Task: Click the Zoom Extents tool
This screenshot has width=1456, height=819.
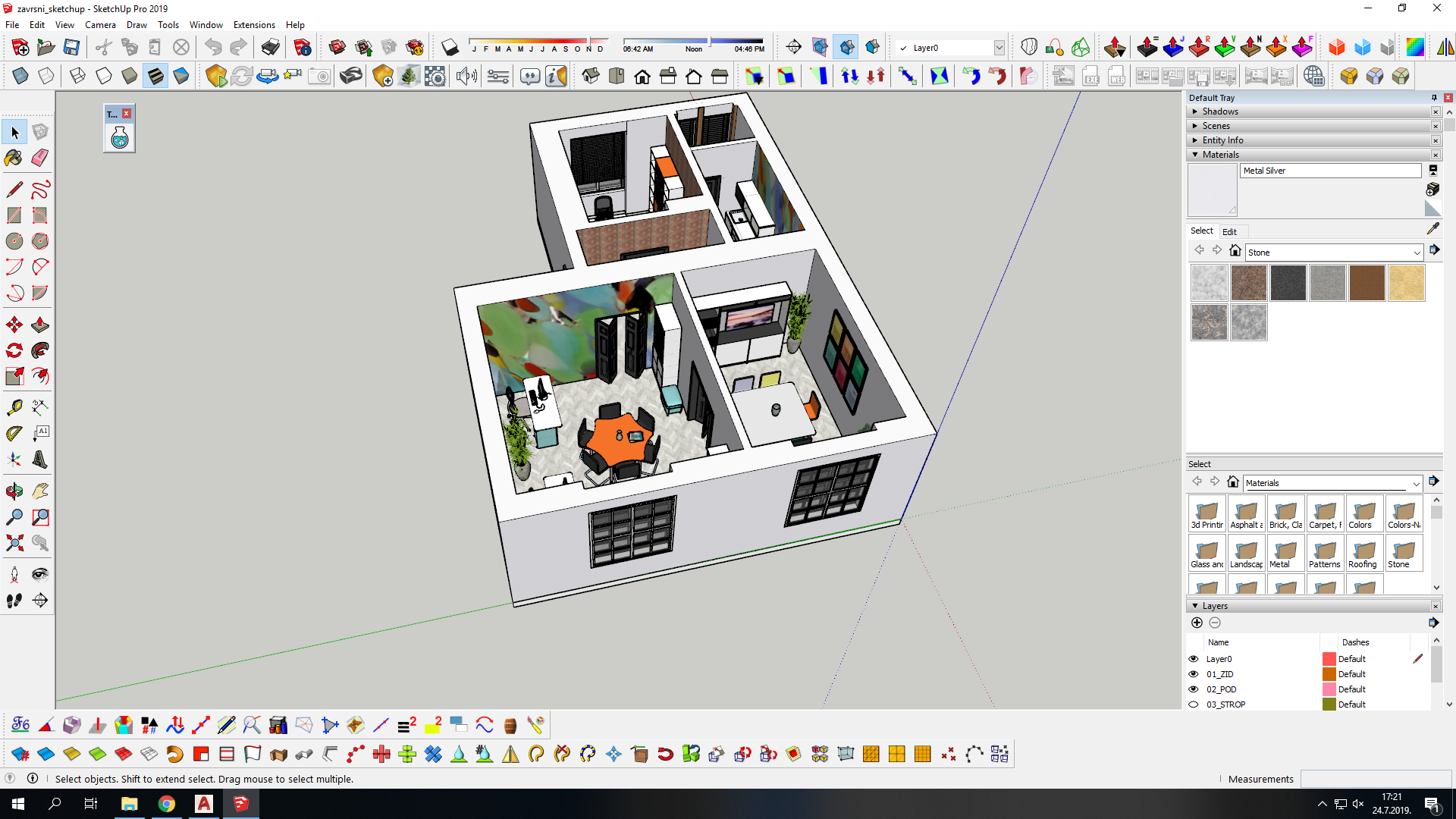Action: pyautogui.click(x=14, y=543)
